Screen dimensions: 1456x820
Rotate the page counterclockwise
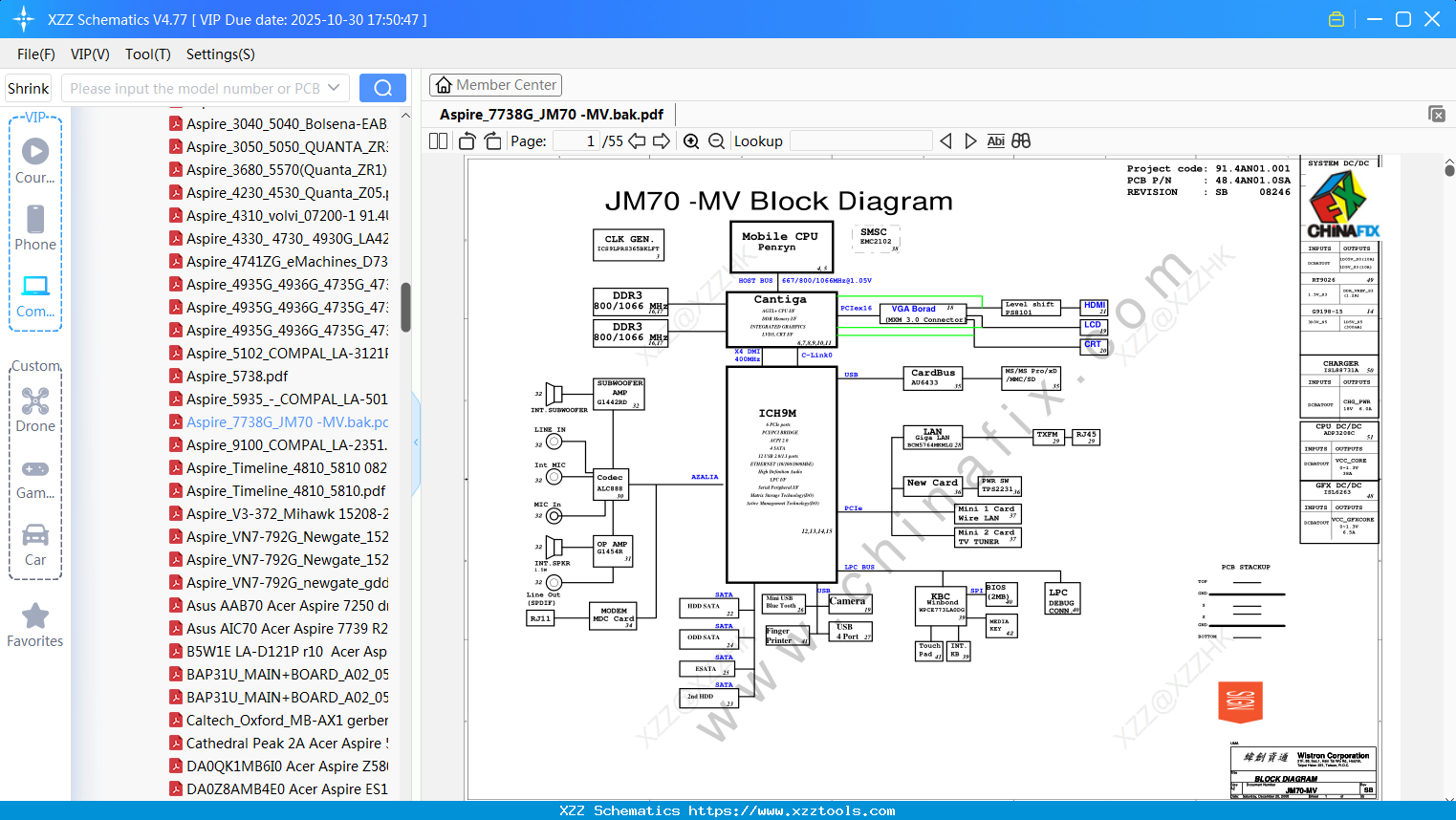point(467,141)
